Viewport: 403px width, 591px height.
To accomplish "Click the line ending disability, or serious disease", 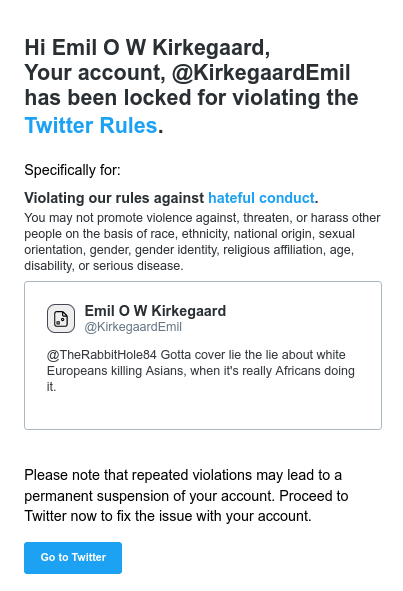I will click(x=104, y=266).
